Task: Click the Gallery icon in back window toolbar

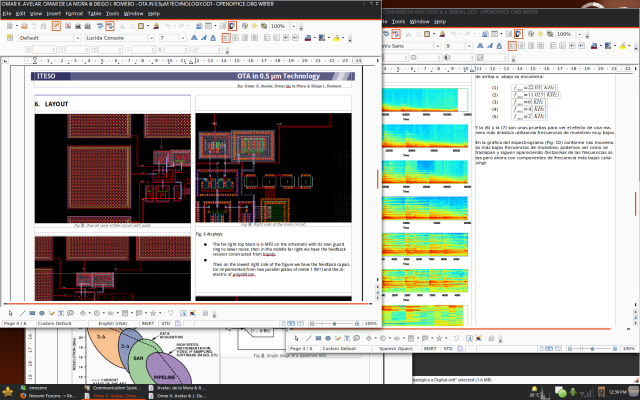Action: coord(550,34)
